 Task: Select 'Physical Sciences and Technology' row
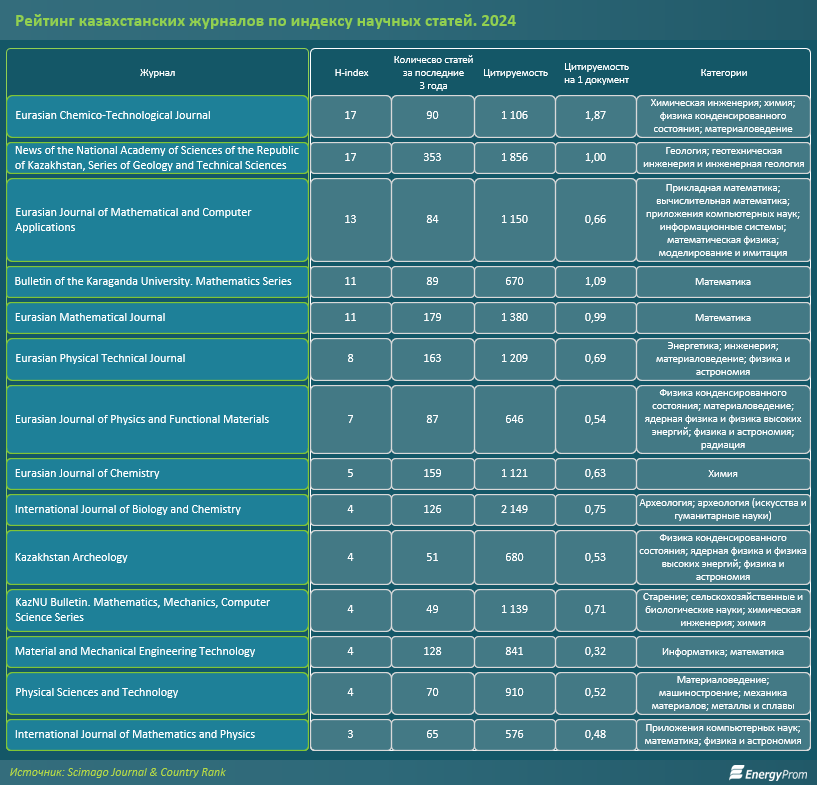pos(157,693)
